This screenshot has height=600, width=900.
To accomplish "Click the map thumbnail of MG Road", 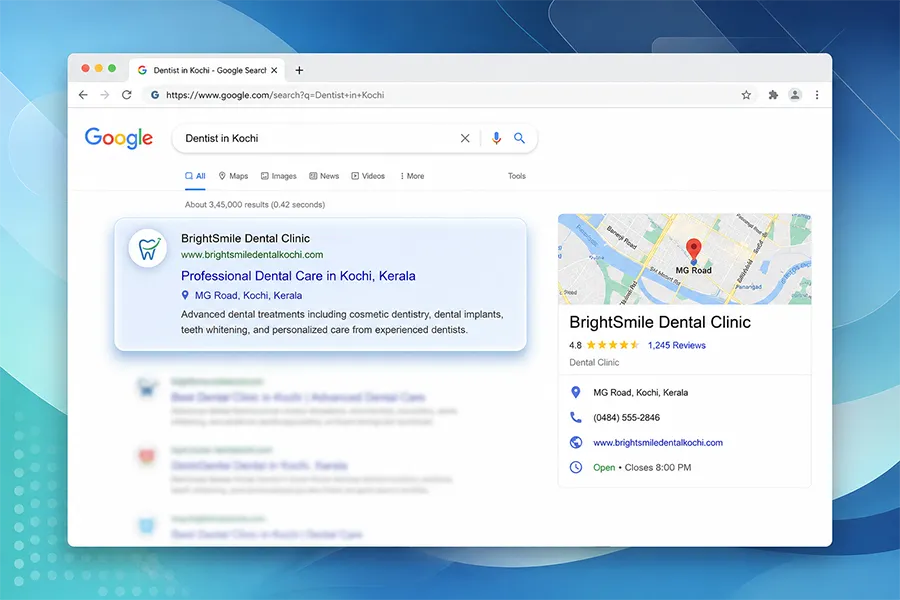I will (x=685, y=259).
